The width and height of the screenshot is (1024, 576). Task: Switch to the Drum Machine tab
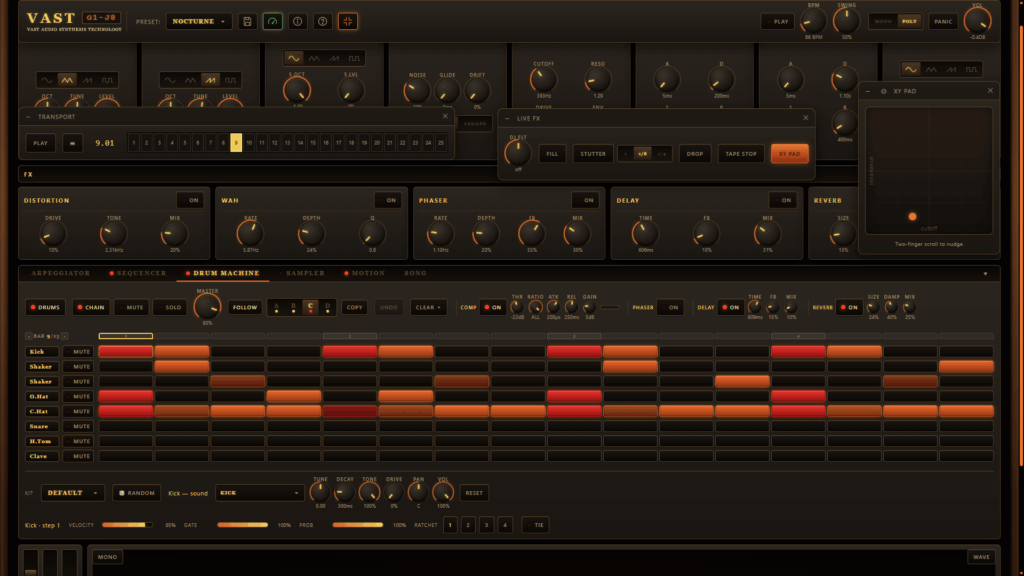pyautogui.click(x=223, y=273)
